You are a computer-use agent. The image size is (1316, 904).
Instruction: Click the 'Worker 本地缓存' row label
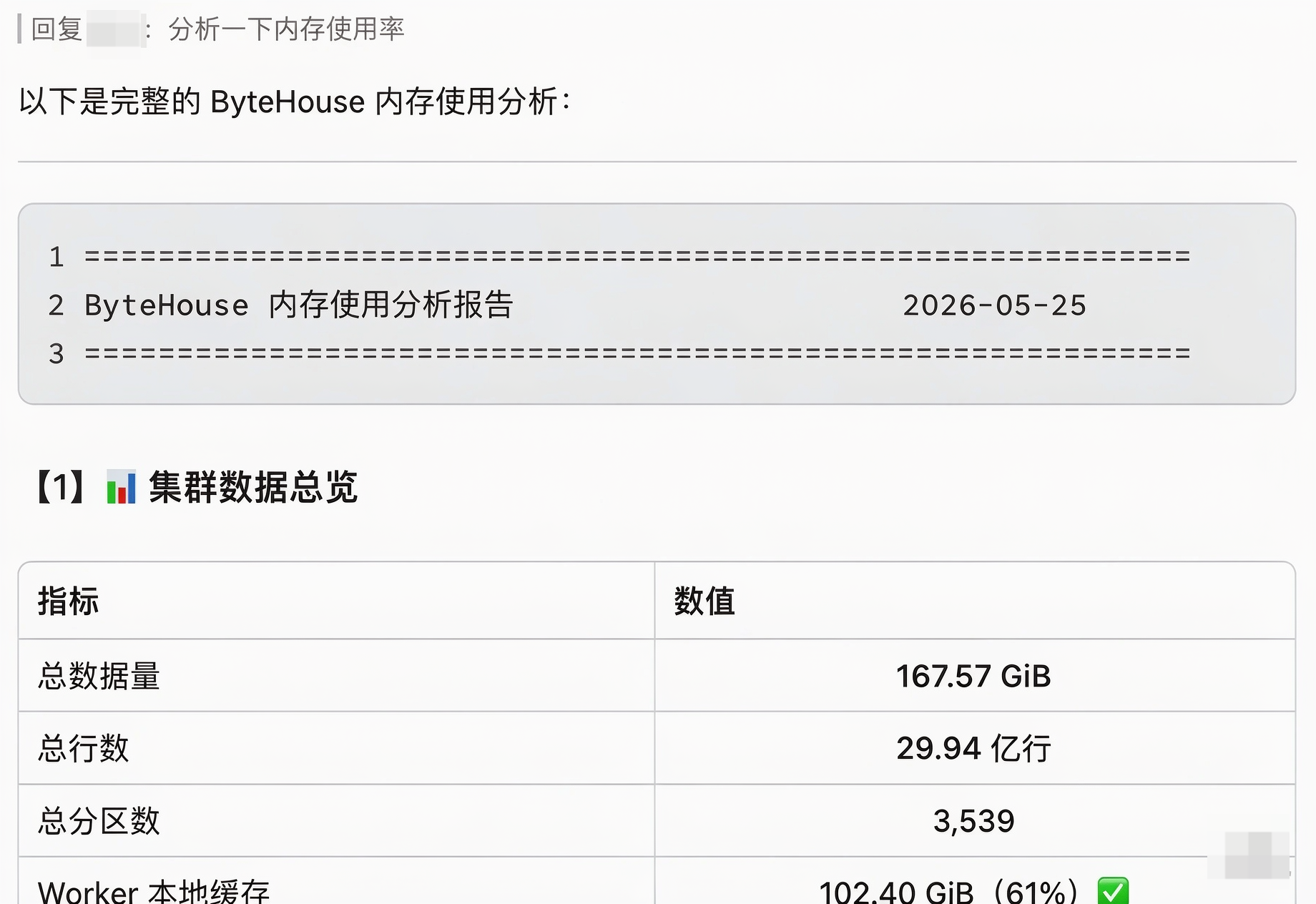pyautogui.click(x=154, y=891)
